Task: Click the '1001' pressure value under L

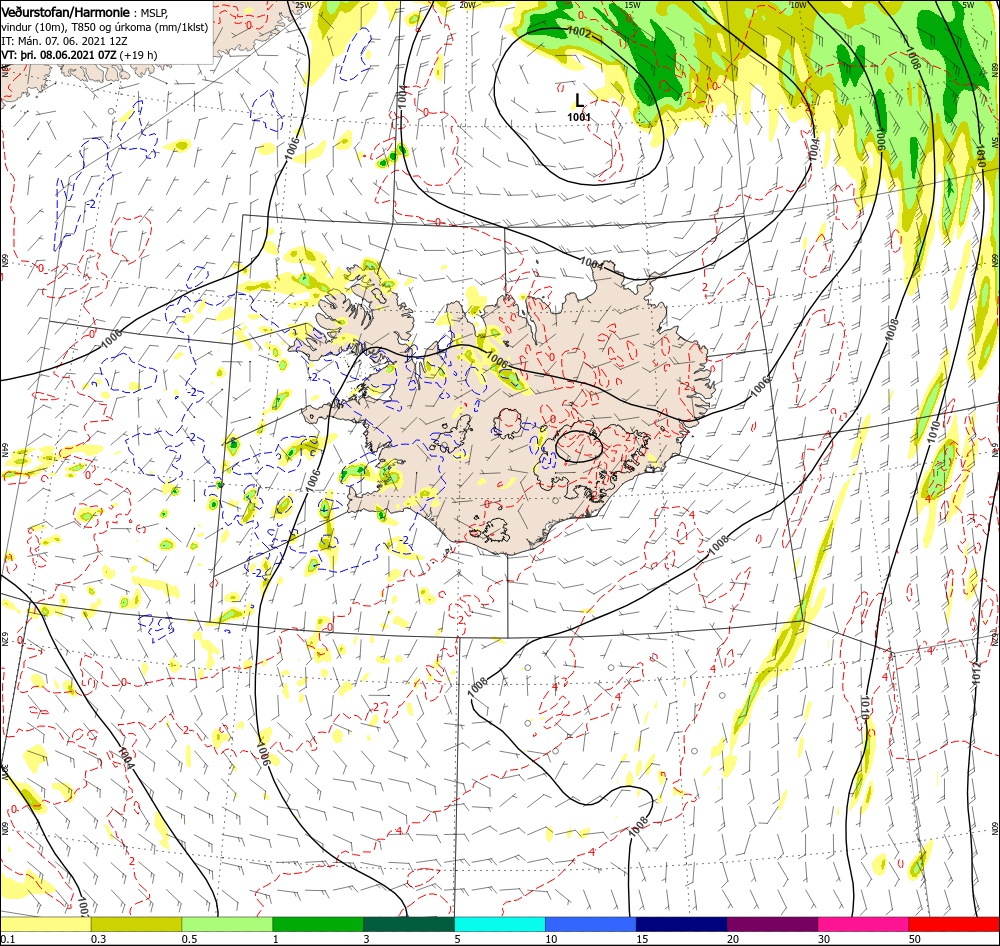Action: click(x=579, y=117)
